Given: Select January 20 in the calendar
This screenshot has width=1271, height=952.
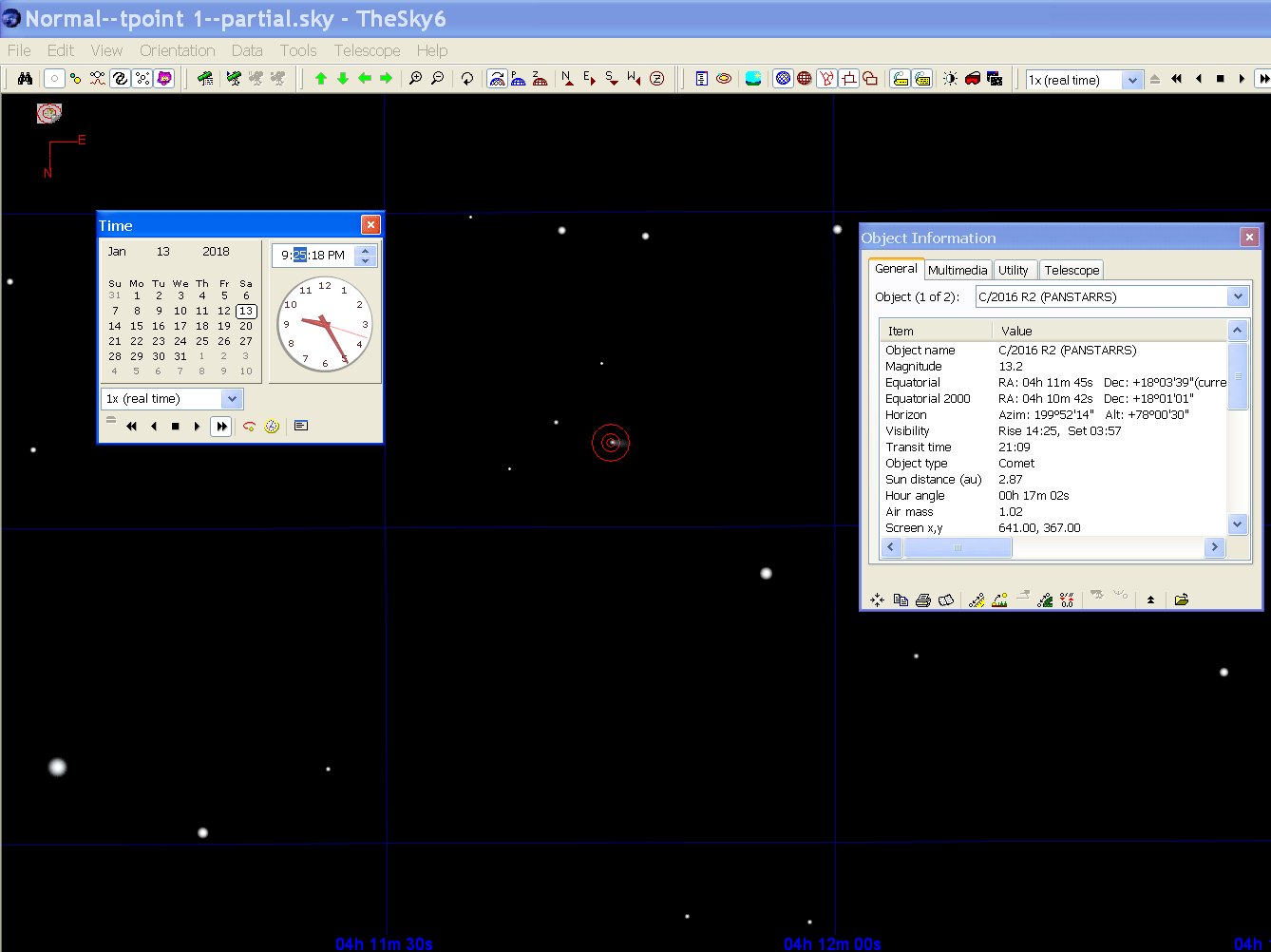Looking at the screenshot, I should (246, 326).
